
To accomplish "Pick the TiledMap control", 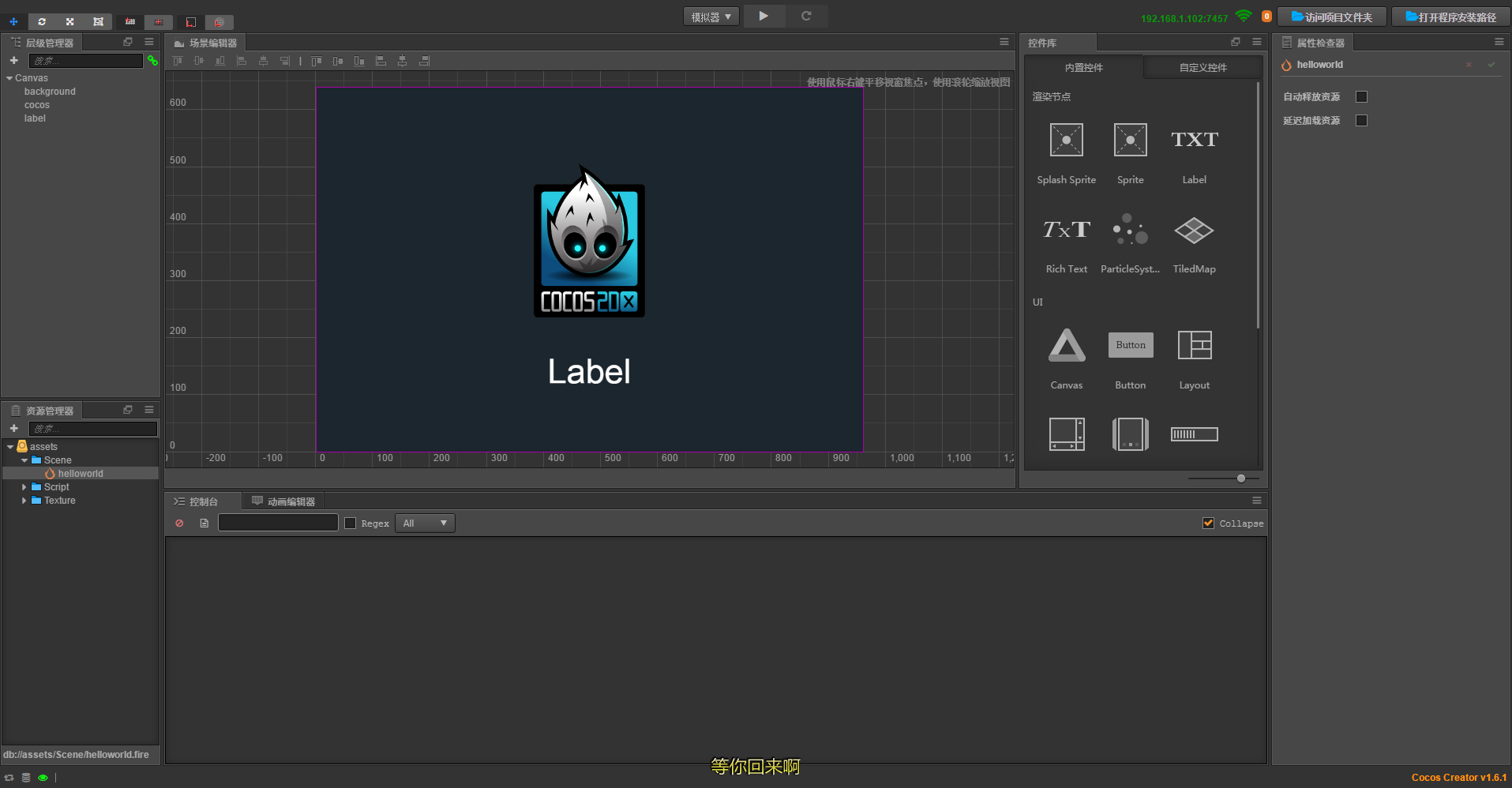I will click(1195, 243).
